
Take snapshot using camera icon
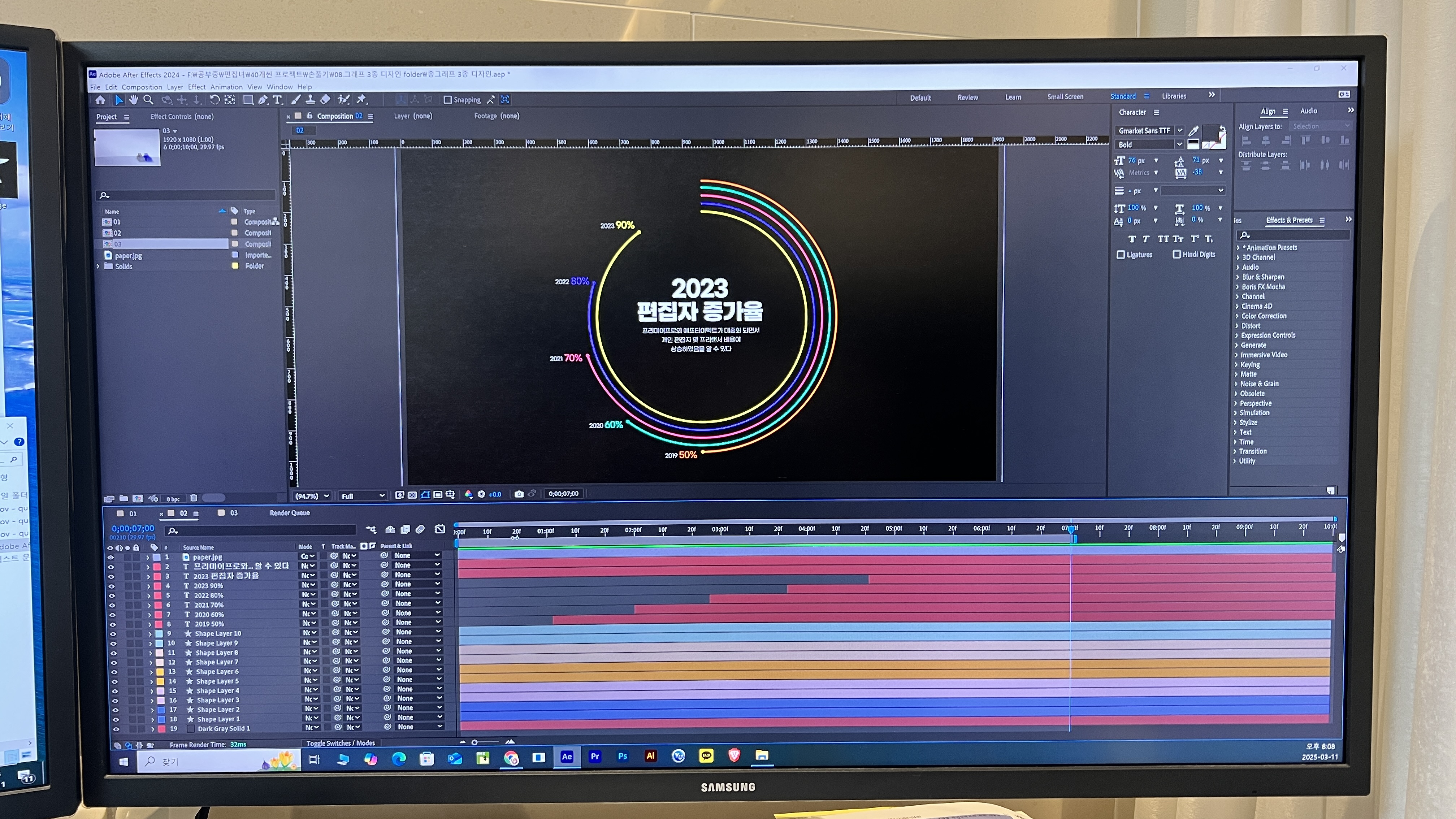(x=519, y=494)
